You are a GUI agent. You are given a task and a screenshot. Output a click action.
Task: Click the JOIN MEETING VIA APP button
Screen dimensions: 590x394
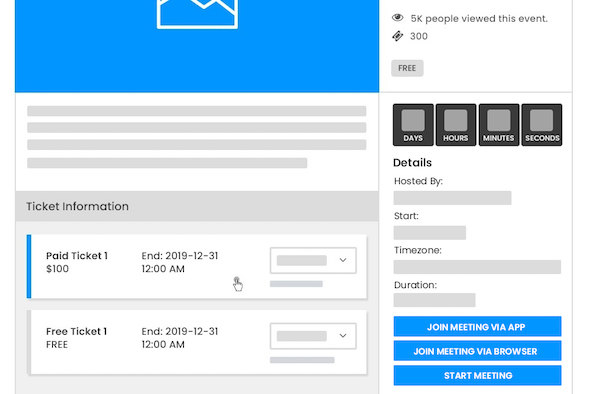pyautogui.click(x=477, y=326)
